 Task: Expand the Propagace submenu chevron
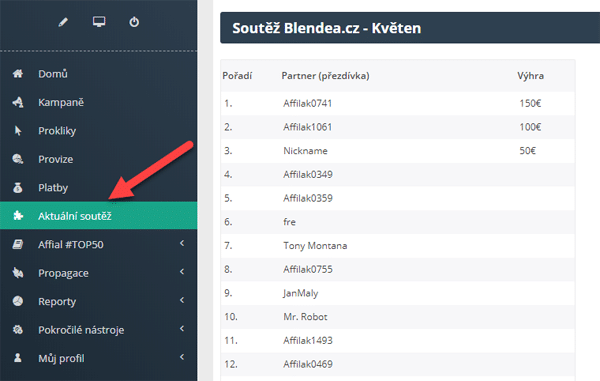pyautogui.click(x=182, y=272)
